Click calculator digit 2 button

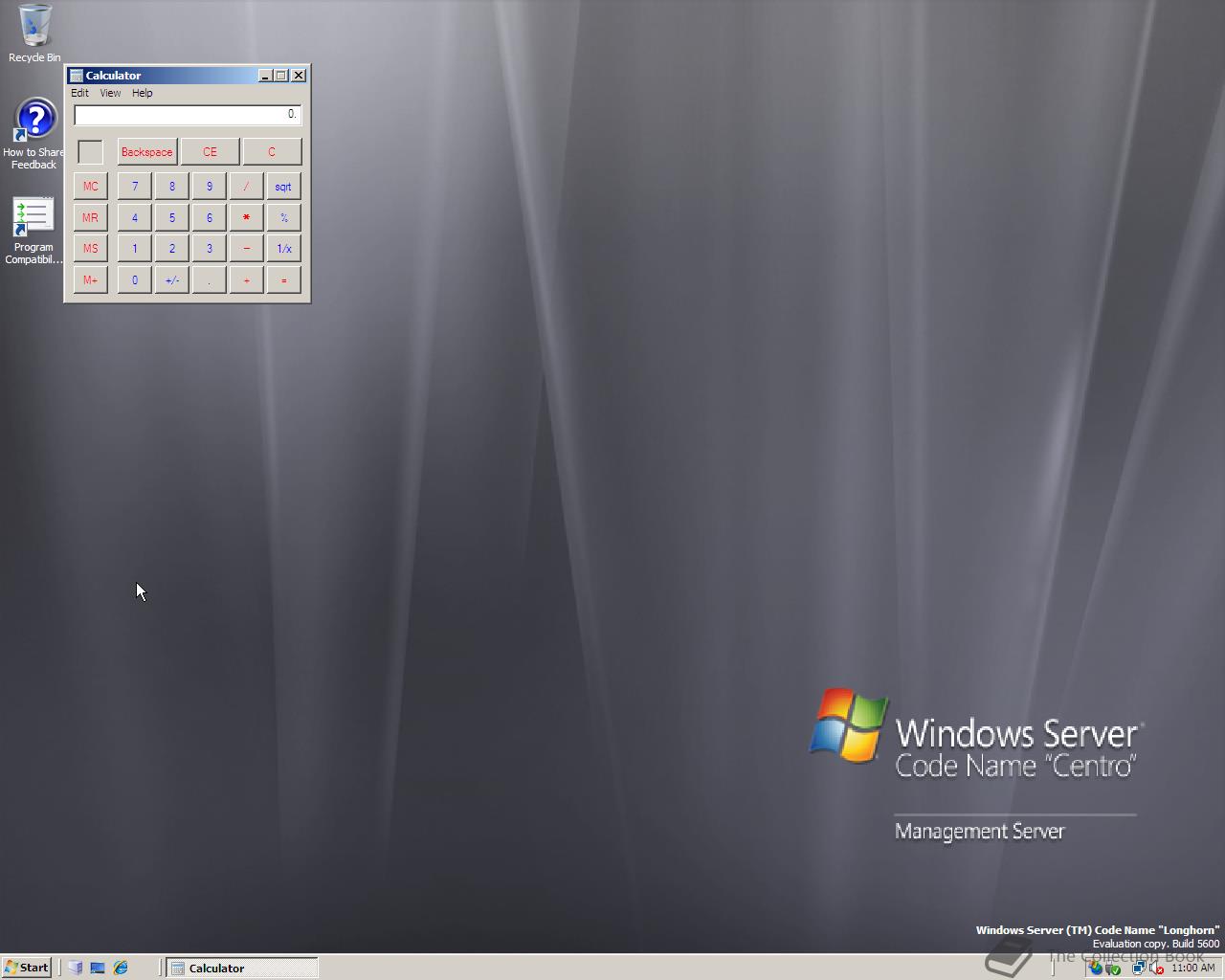(172, 248)
